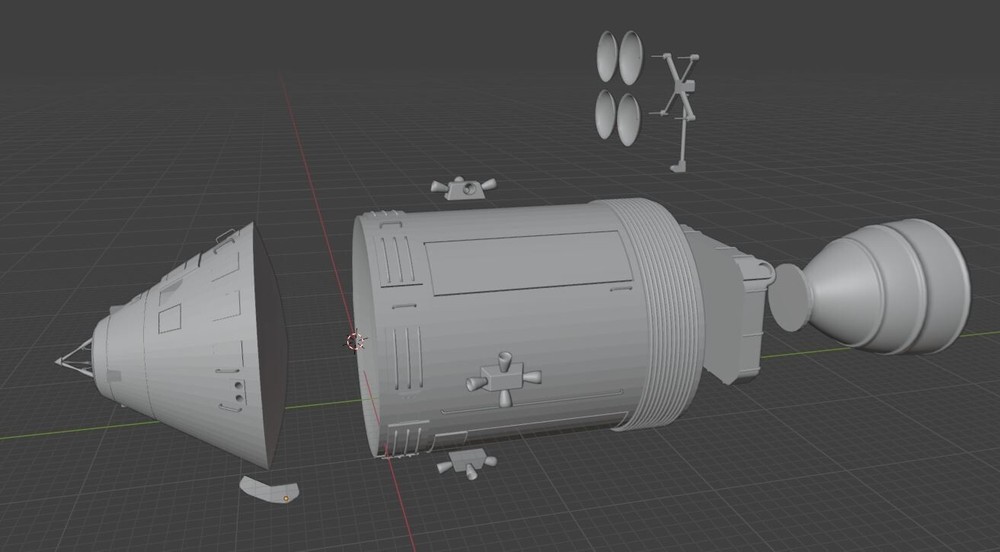Viewport: 1000px width, 552px height.
Task: Click the lower-left antenna dish
Action: [x=605, y=114]
